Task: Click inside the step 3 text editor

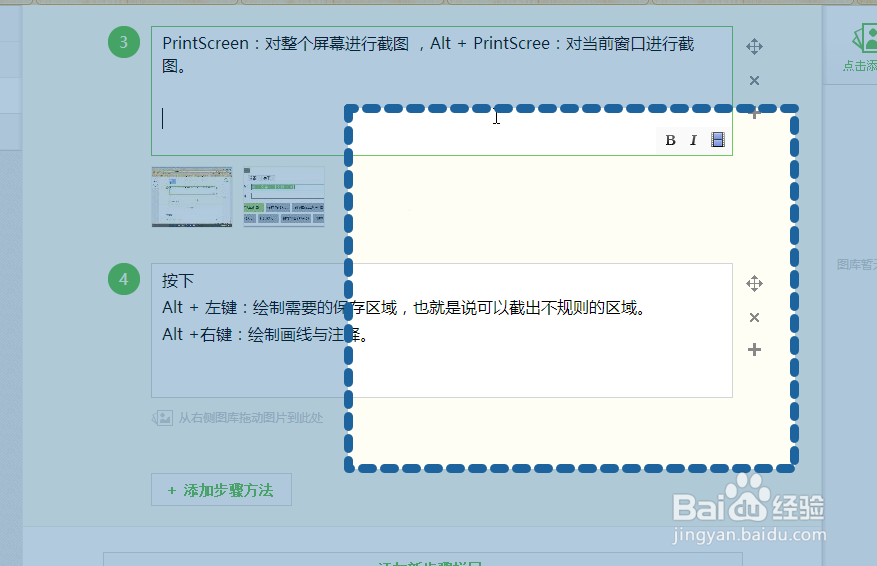Action: coord(442,91)
